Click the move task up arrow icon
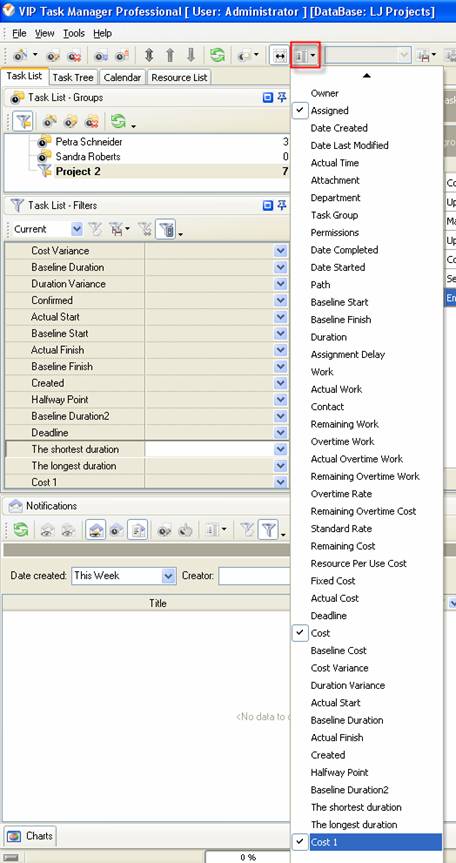The image size is (456, 863). 170,56
